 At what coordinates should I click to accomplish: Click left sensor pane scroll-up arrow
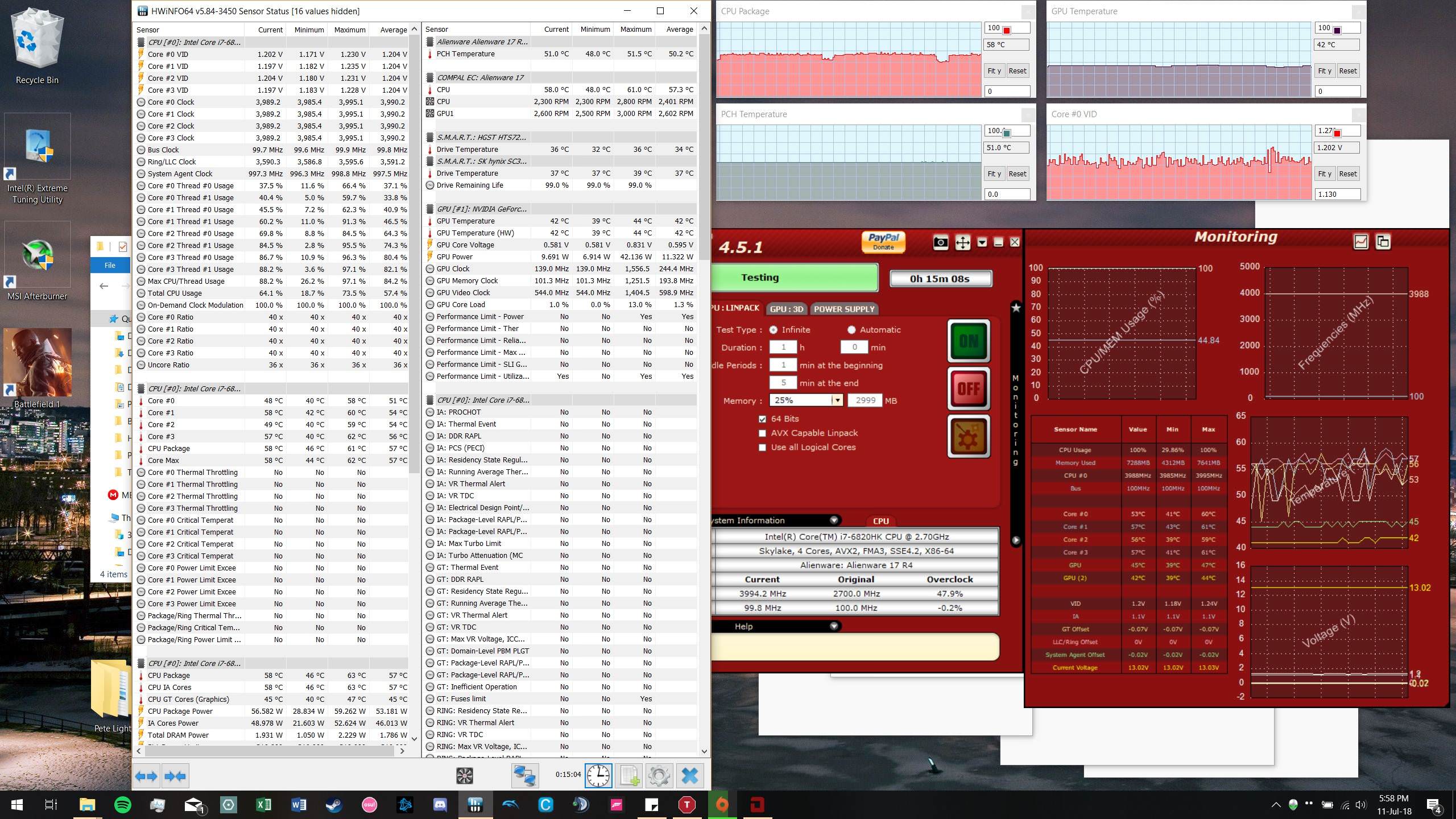click(414, 29)
